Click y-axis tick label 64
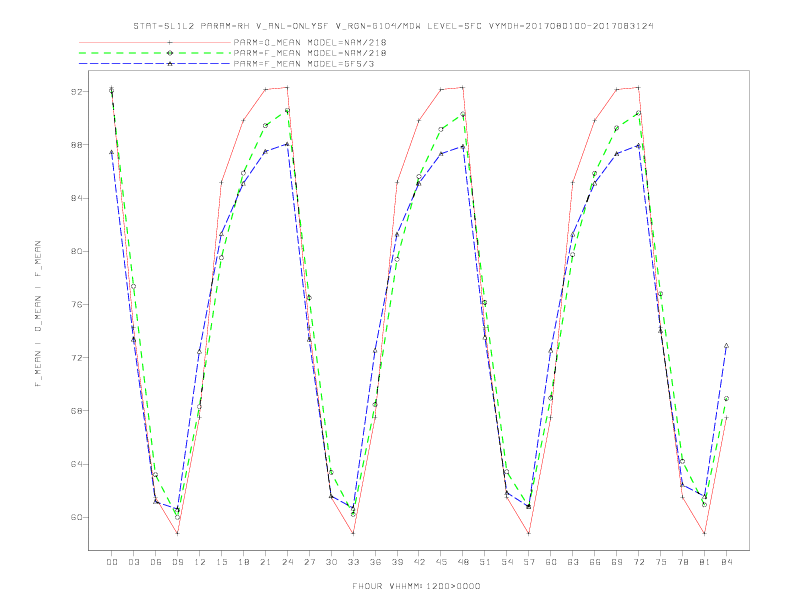Image resolution: width=792 pixels, height=612 pixels. (76, 464)
